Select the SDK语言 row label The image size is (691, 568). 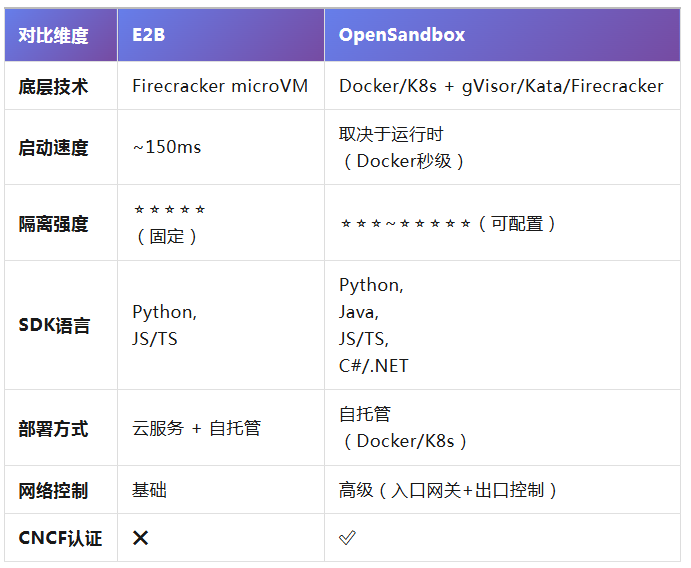54,325
